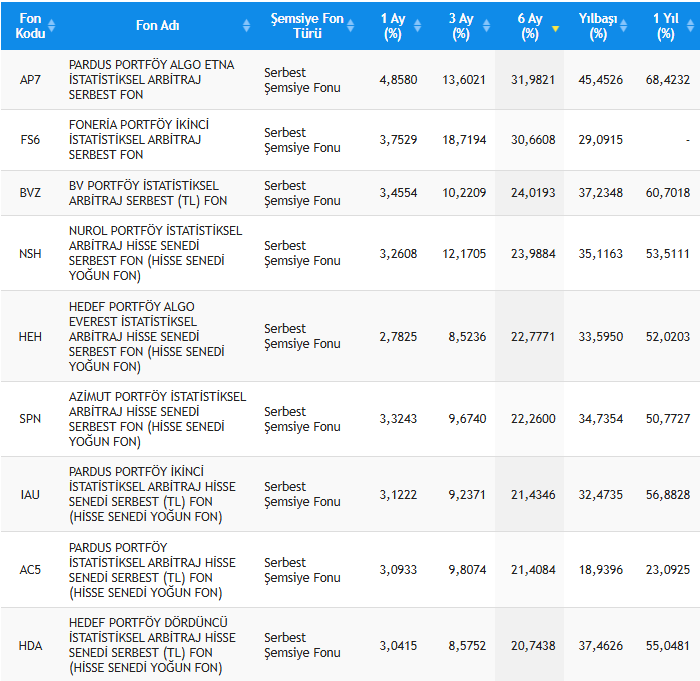This screenshot has width=700, height=681.
Task: Select fund code HEH
Action: (x=30, y=337)
